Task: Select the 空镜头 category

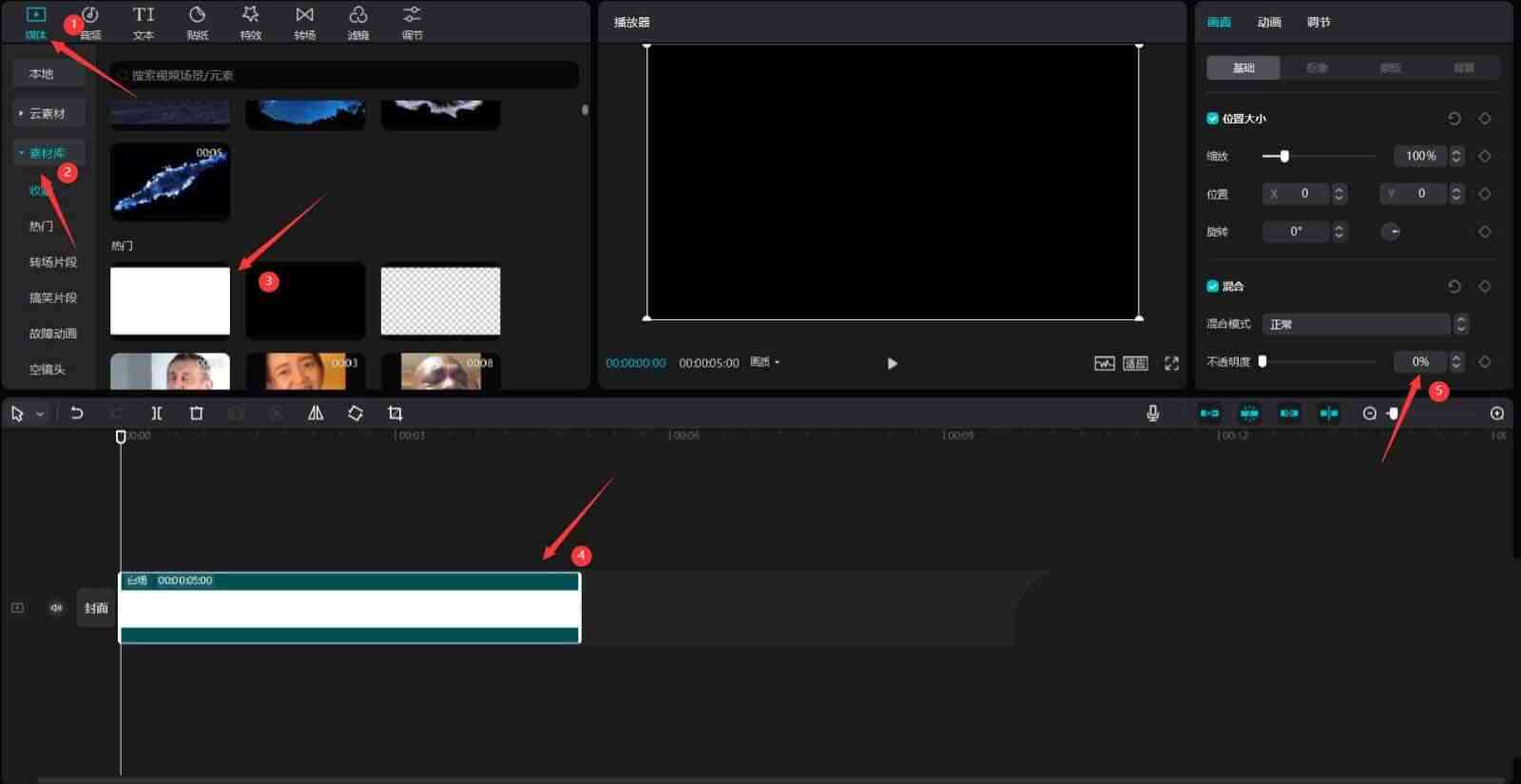Action: pos(48,369)
